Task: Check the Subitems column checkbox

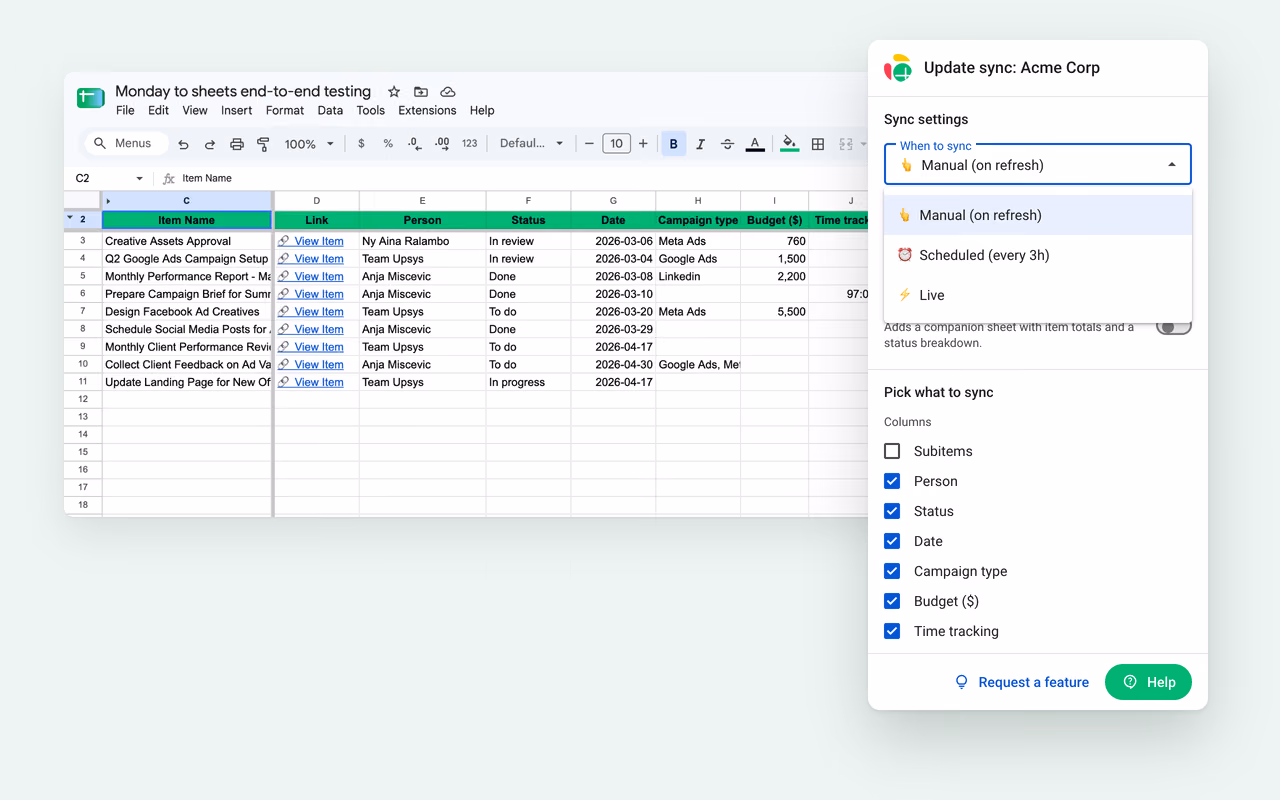Action: coord(892,451)
